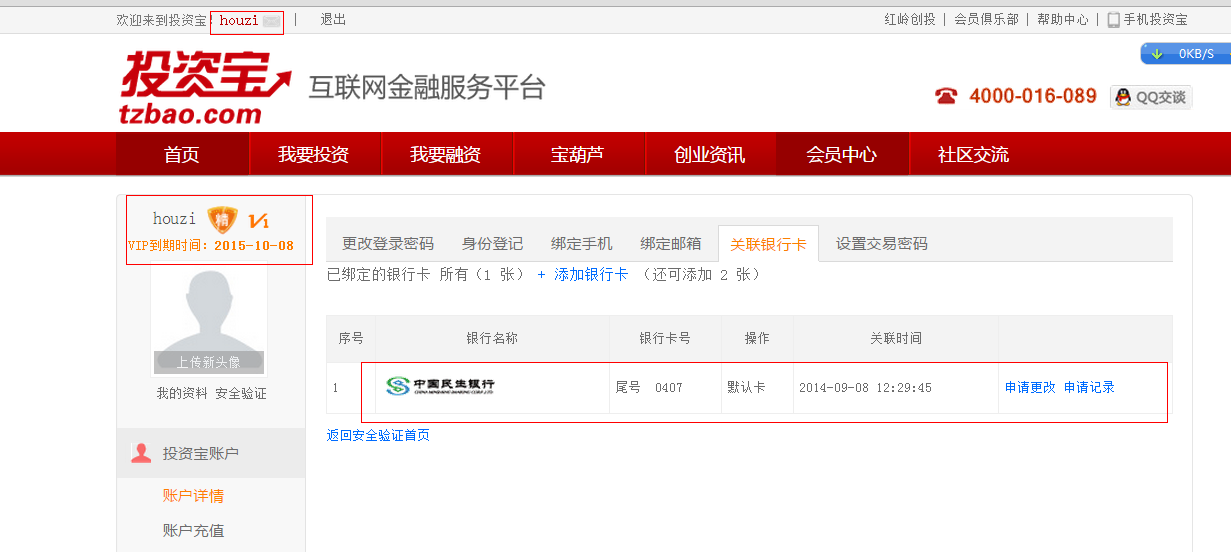Switch to the 身份登记 tab
Viewport: 1231px width, 552px height.
pos(492,243)
